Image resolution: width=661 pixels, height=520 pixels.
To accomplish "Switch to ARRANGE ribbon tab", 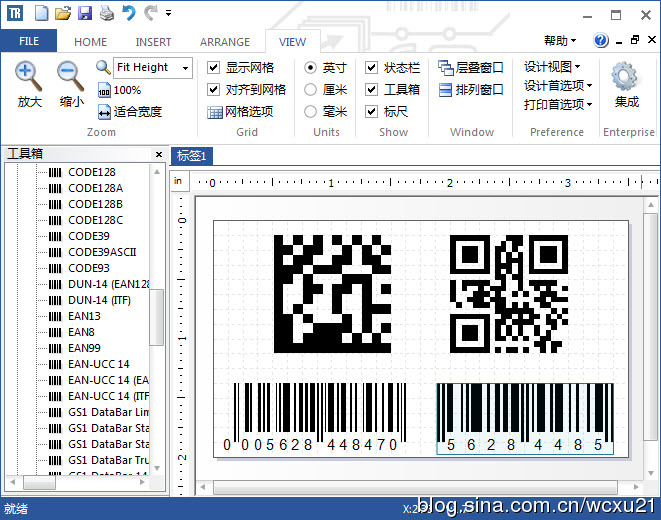I will pos(225,42).
